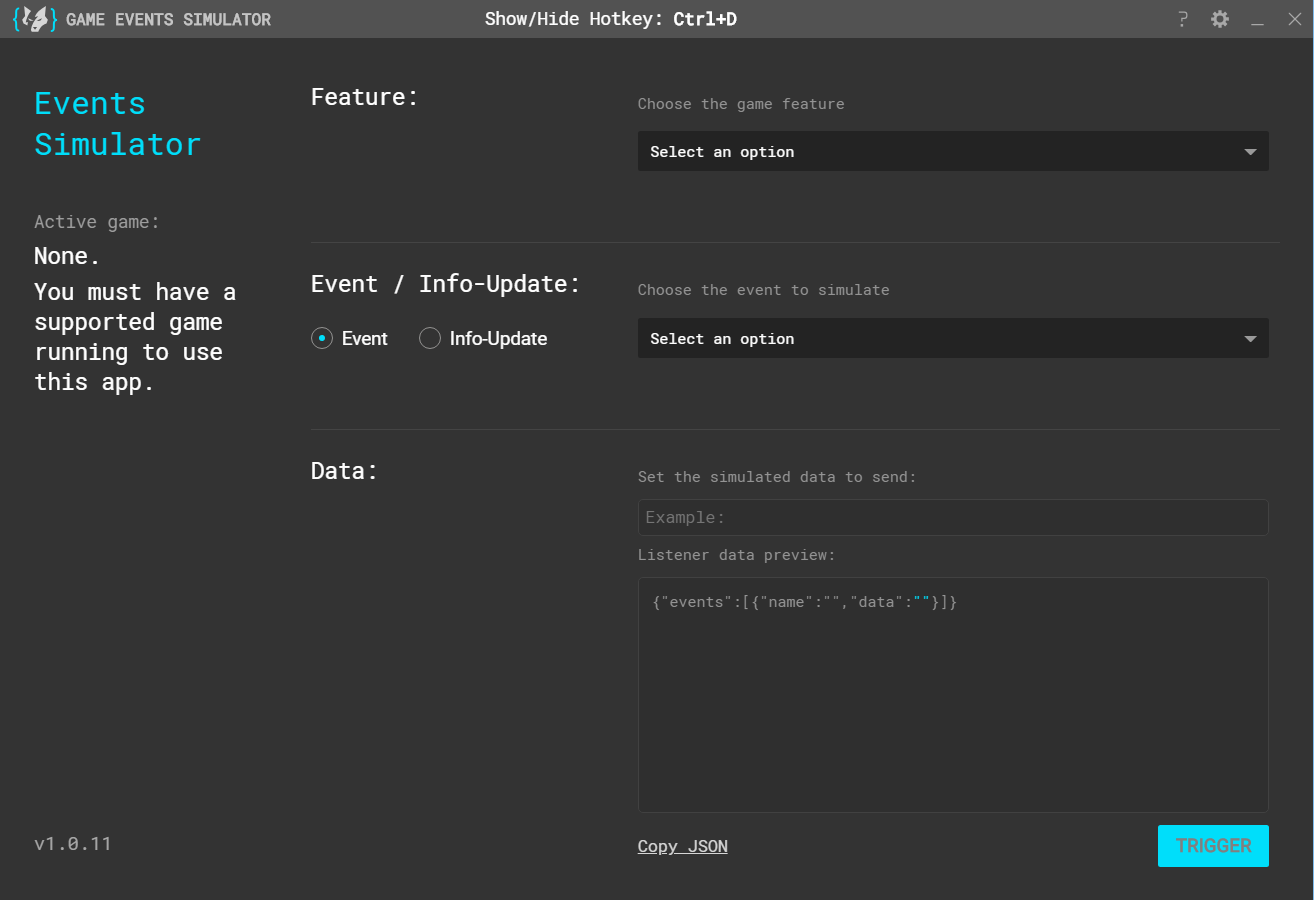
Task: Click the Events Simulator heading
Action: click(118, 124)
